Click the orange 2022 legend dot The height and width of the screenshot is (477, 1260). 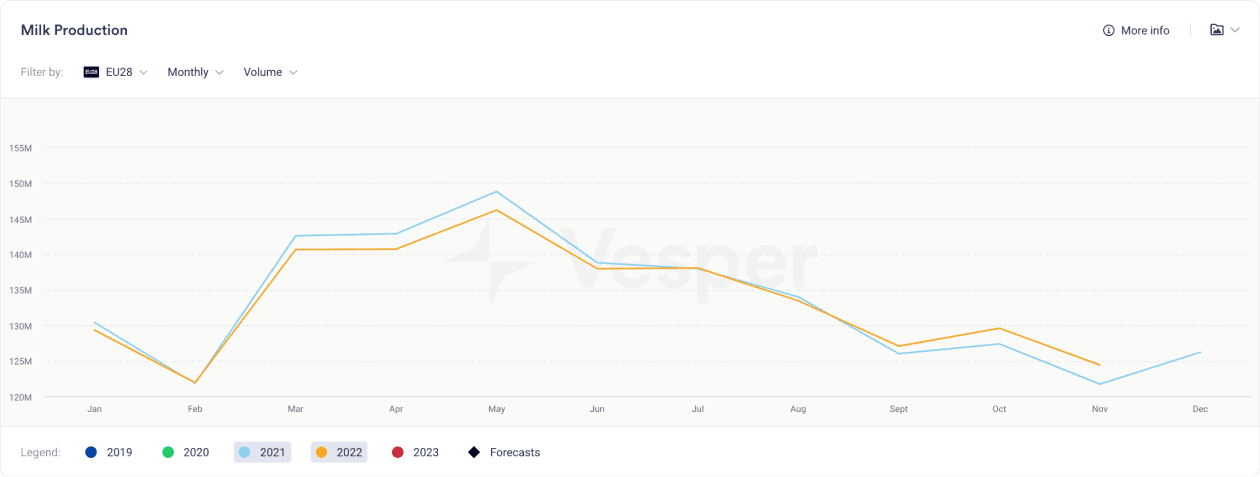click(x=322, y=452)
